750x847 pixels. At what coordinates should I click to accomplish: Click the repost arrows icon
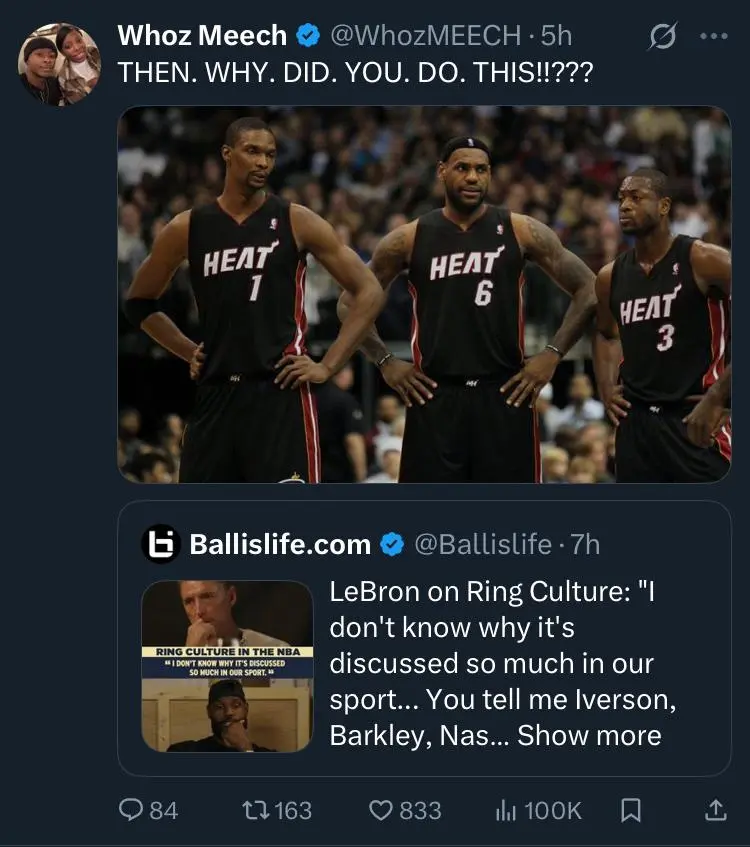tap(257, 810)
